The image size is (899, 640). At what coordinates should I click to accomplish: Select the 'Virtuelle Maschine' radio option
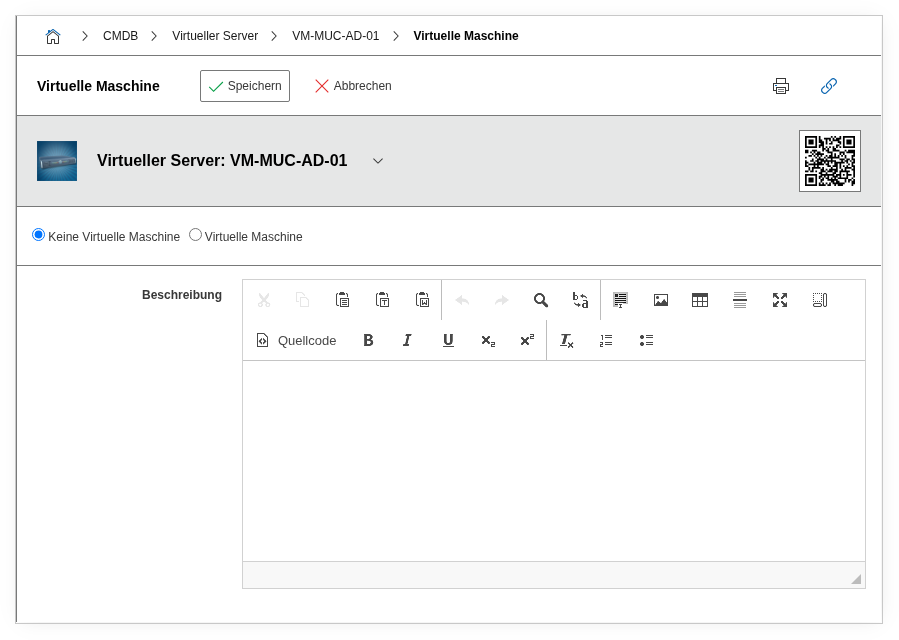196,235
